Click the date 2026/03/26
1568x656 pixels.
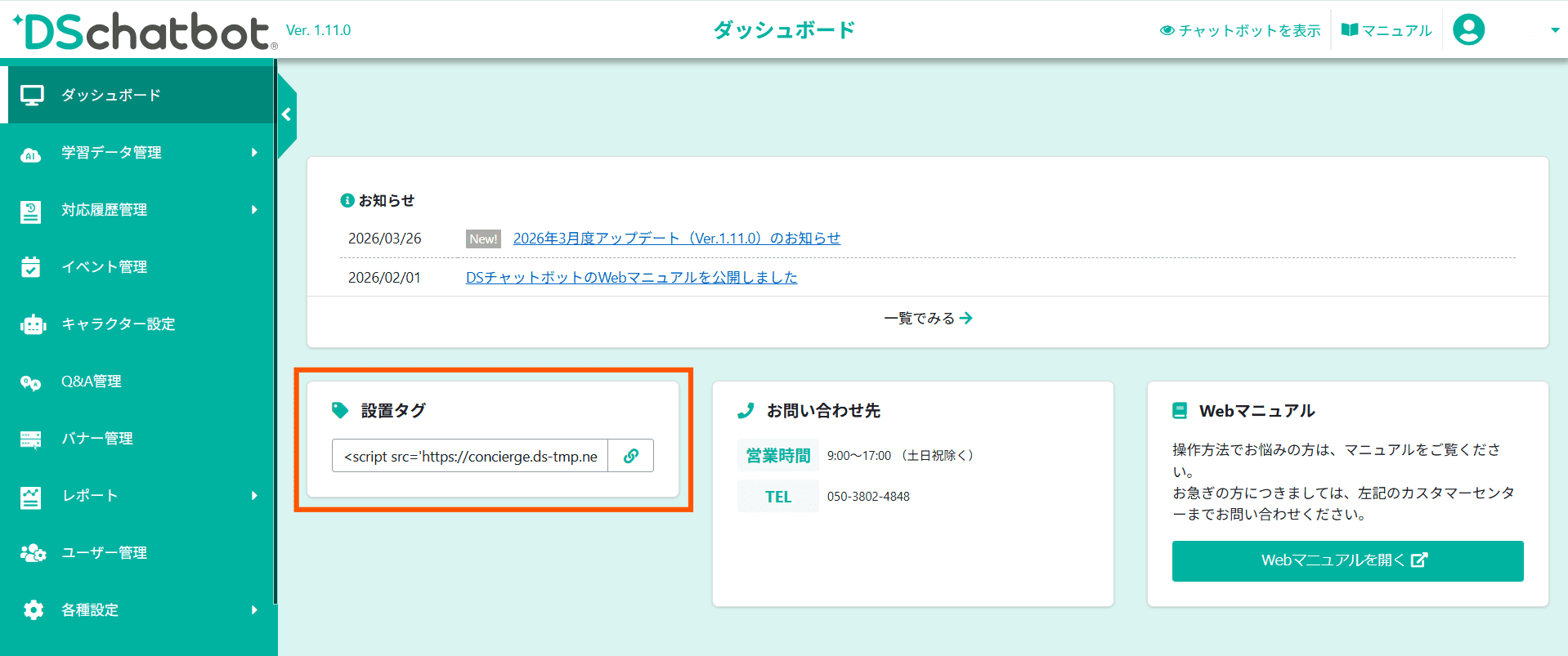385,238
